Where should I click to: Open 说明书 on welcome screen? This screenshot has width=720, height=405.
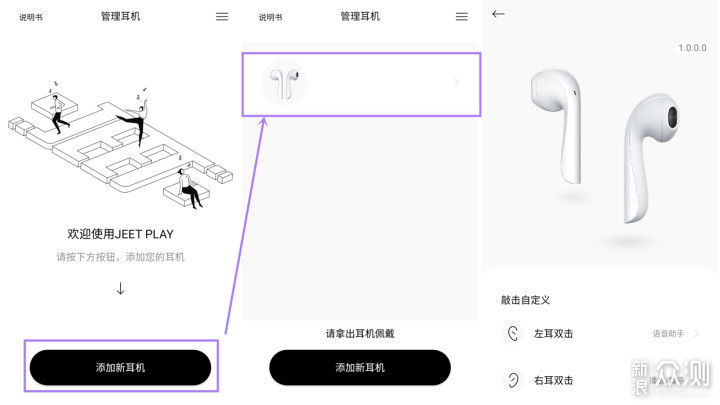point(31,17)
